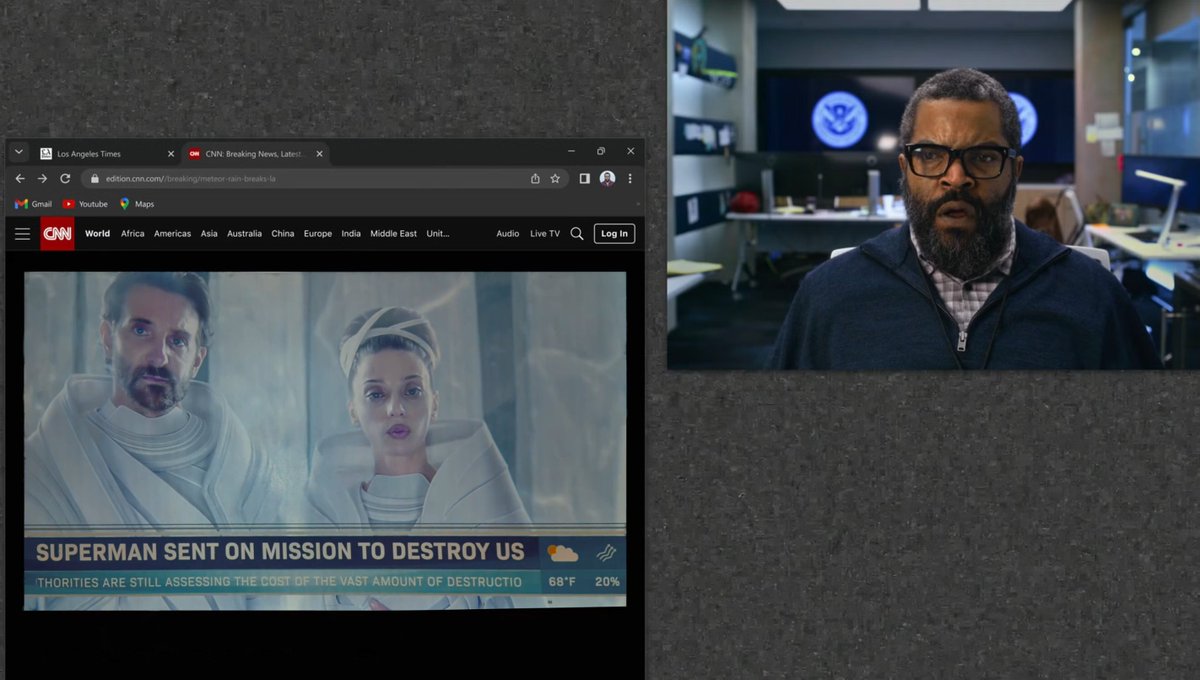Go back with the browser back arrow

coord(20,178)
